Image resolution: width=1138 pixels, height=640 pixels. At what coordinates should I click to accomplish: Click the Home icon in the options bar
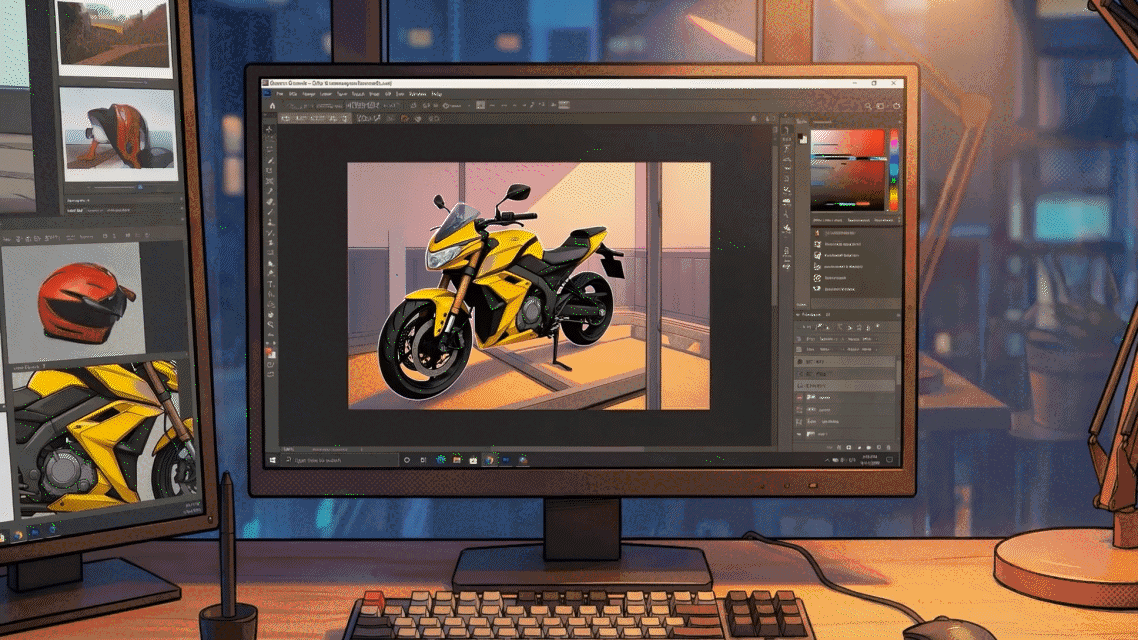point(272,106)
